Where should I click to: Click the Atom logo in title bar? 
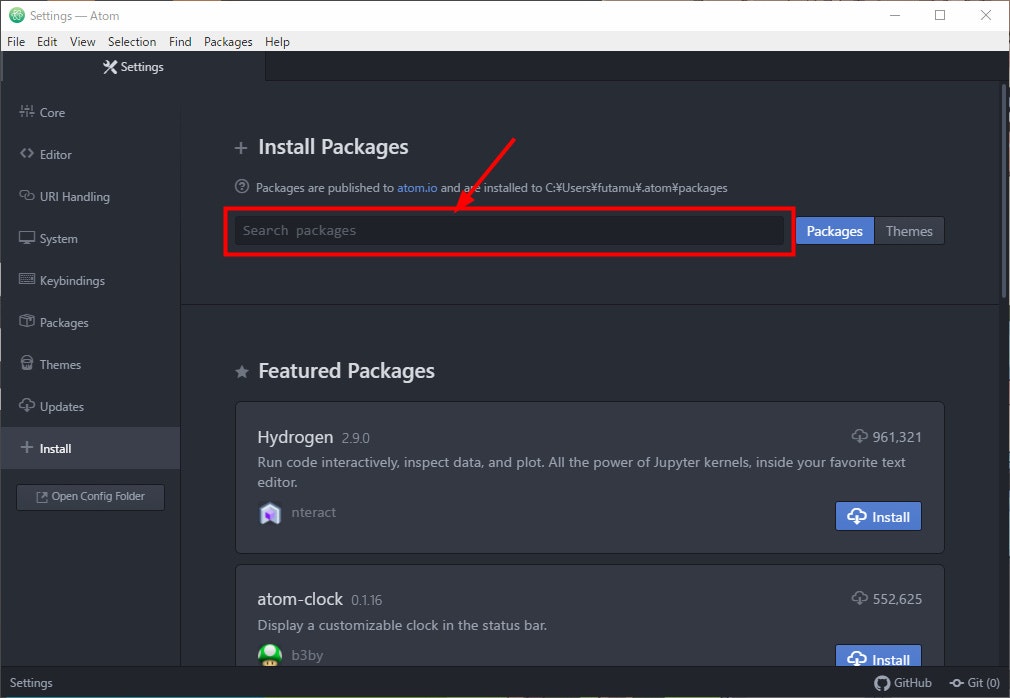(x=17, y=15)
